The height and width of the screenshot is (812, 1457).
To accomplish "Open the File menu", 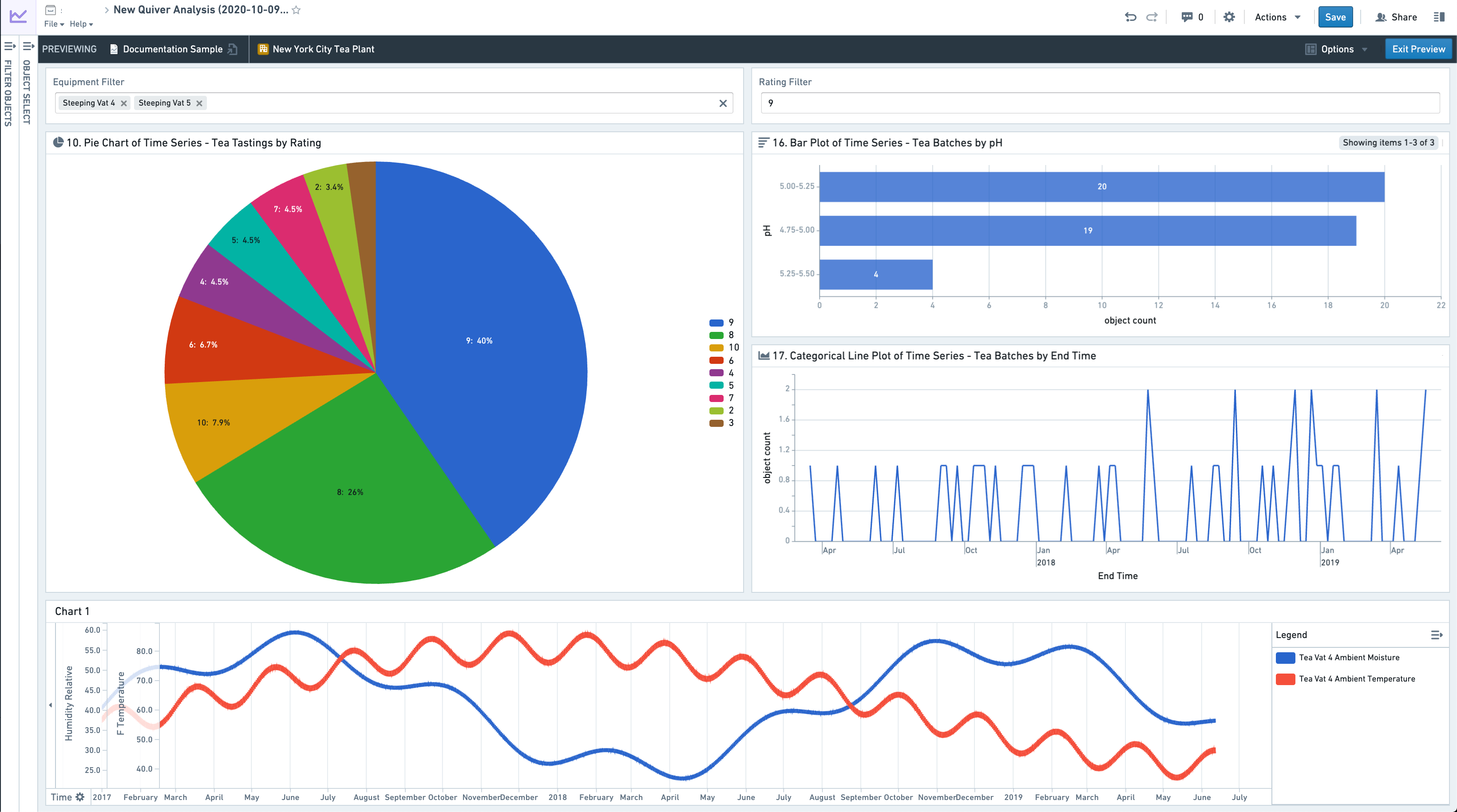I will (x=54, y=24).
